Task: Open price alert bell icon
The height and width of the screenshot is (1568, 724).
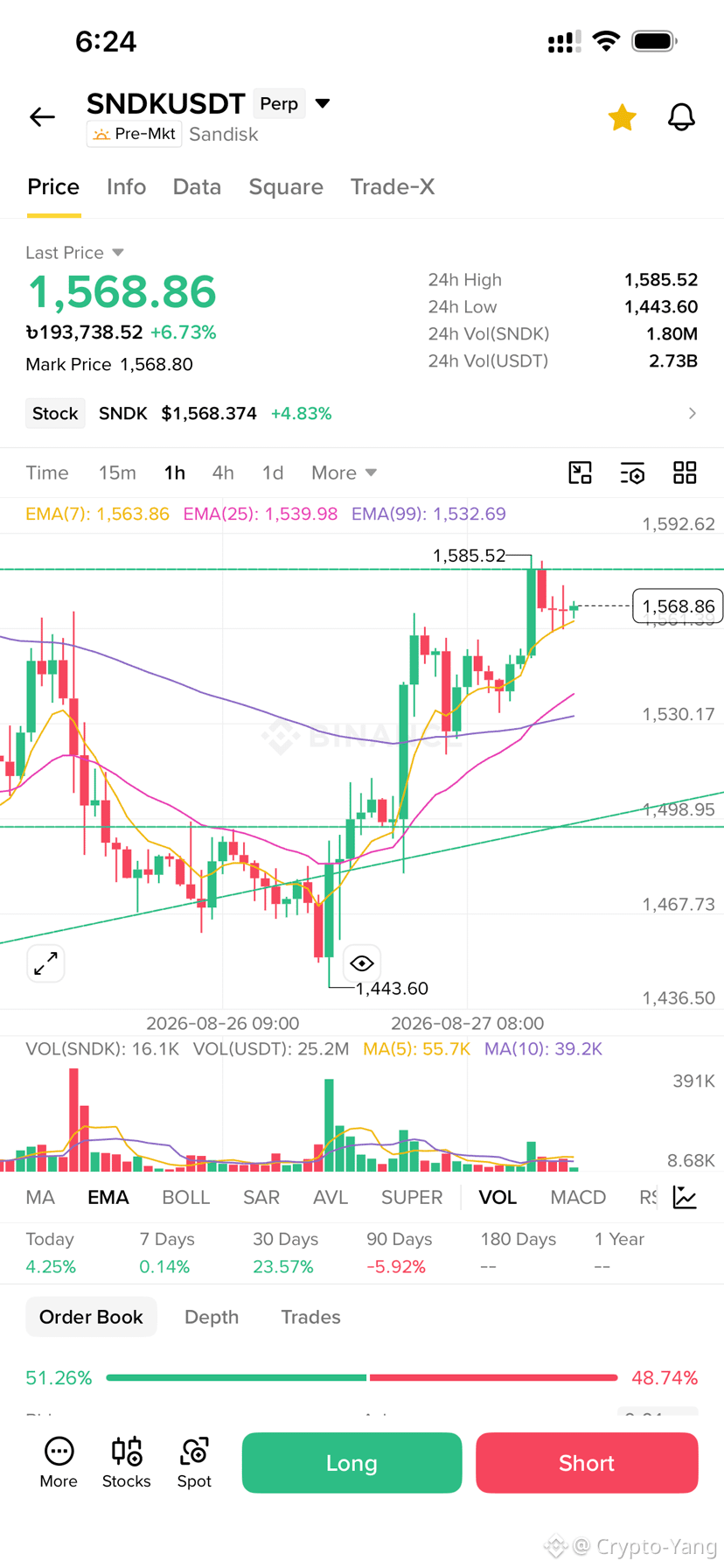Action: click(x=681, y=117)
